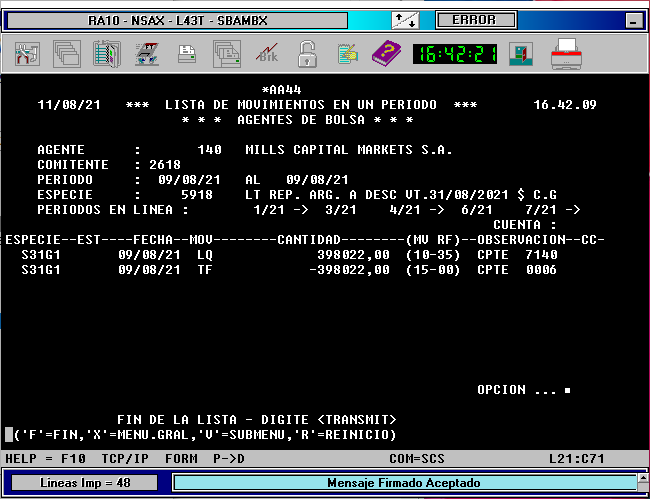Click the up-down arrows transfer indicator
This screenshot has width=650, height=499.
(x=405, y=20)
